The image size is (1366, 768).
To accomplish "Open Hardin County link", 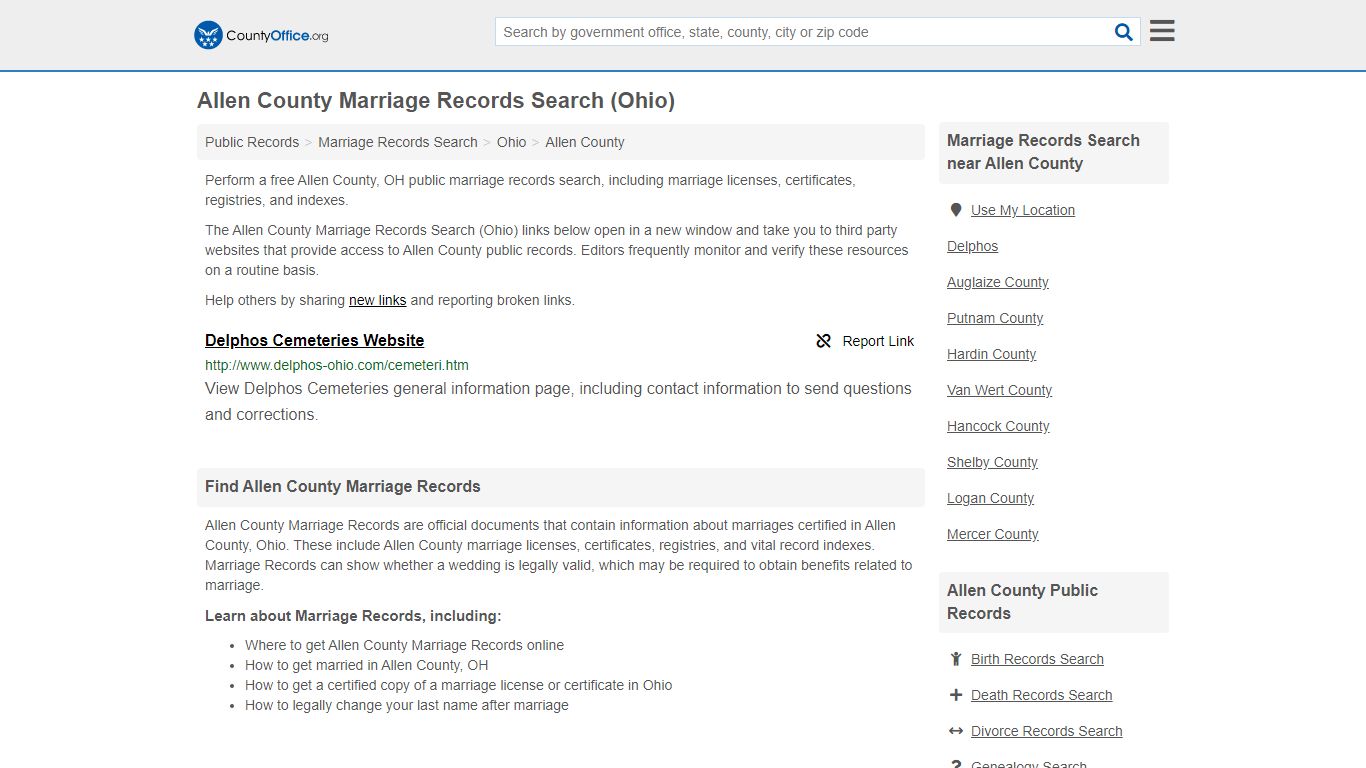I will pyautogui.click(x=991, y=354).
